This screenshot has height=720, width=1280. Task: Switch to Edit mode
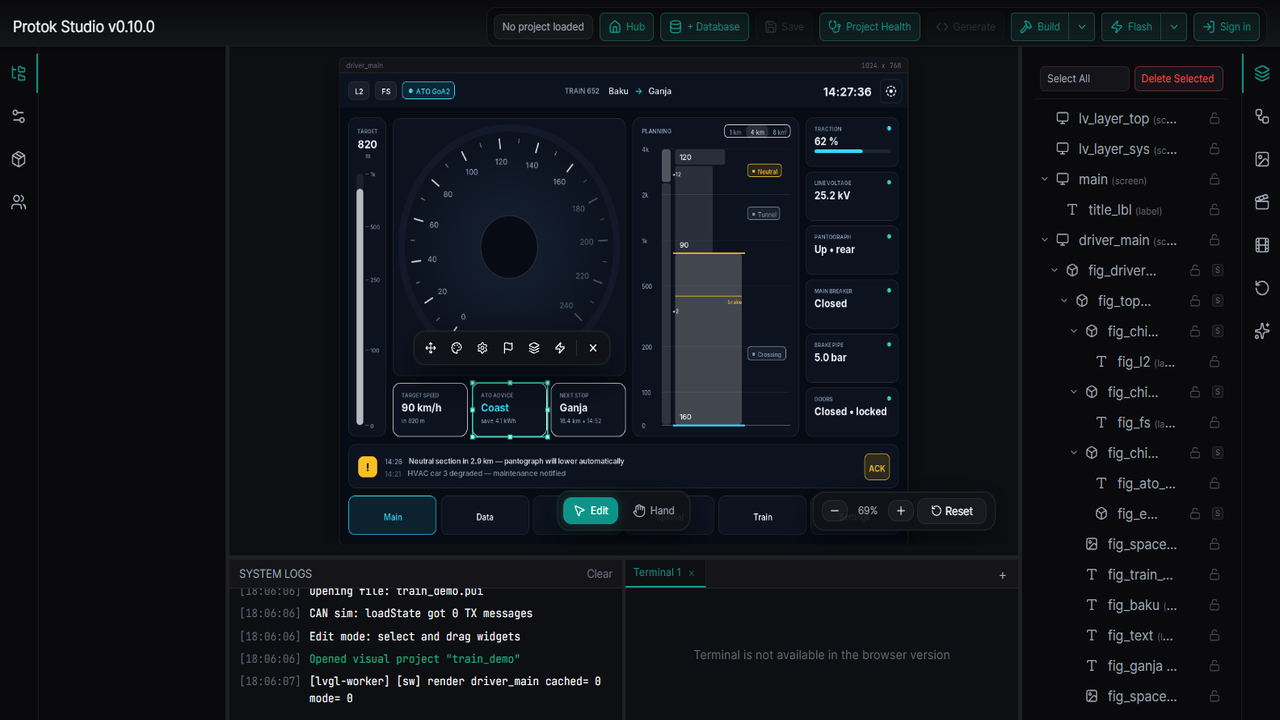(590, 511)
